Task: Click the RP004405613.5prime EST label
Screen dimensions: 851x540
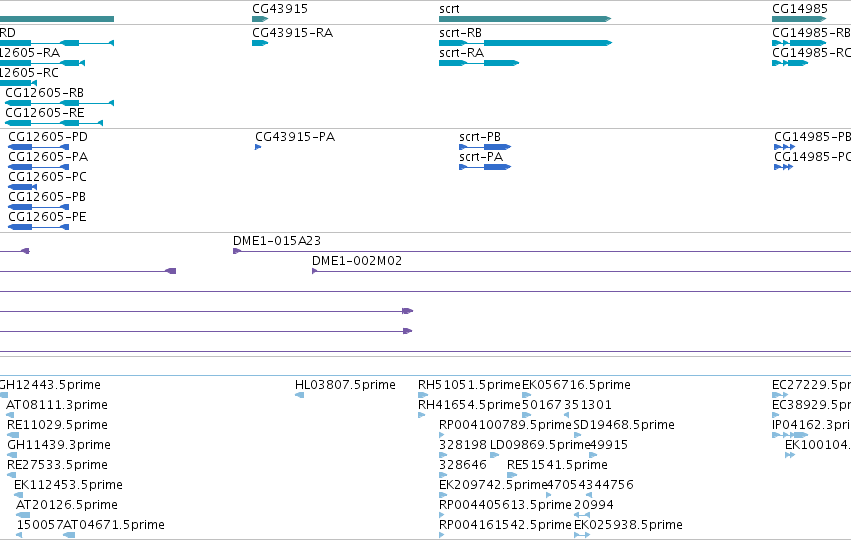Action: point(505,505)
